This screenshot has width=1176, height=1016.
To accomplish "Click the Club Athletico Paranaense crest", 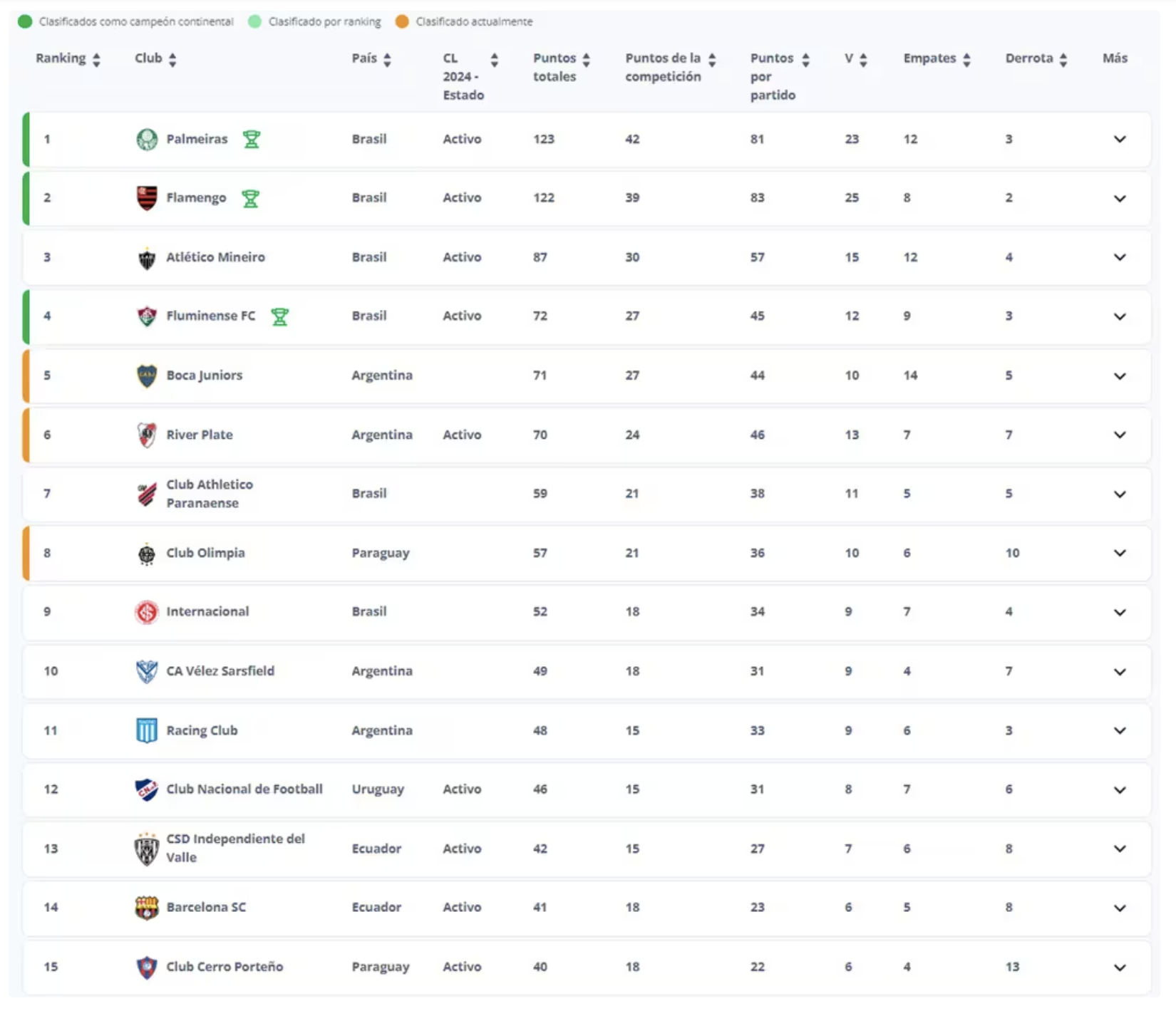I will coord(147,494).
